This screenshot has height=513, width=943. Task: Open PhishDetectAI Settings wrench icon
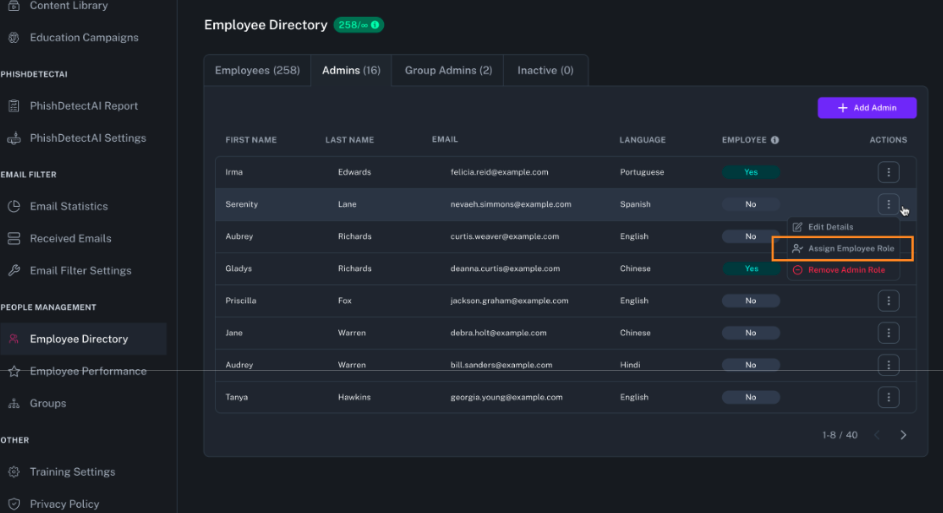[14, 138]
